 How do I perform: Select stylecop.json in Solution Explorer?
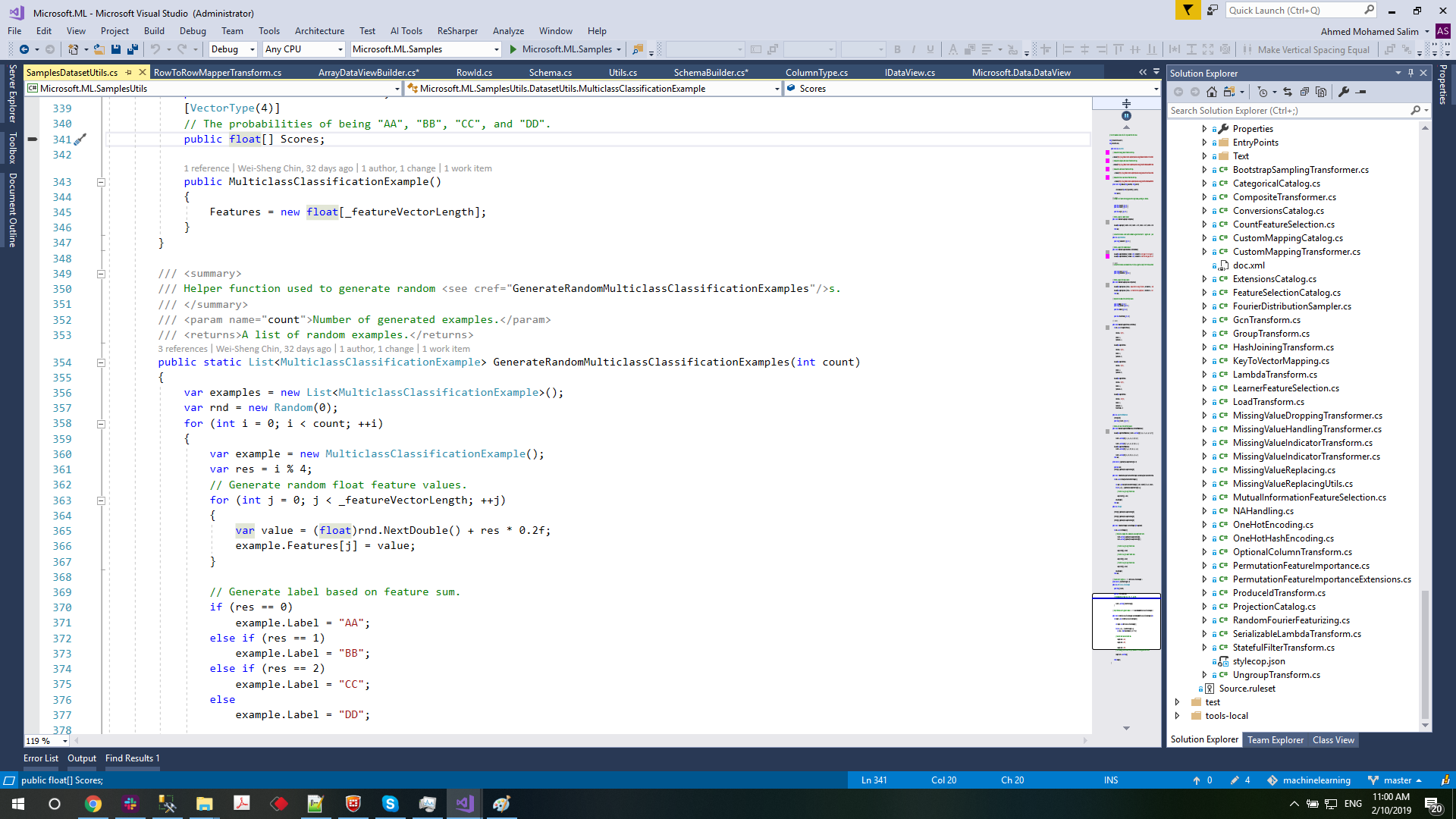click(1259, 661)
